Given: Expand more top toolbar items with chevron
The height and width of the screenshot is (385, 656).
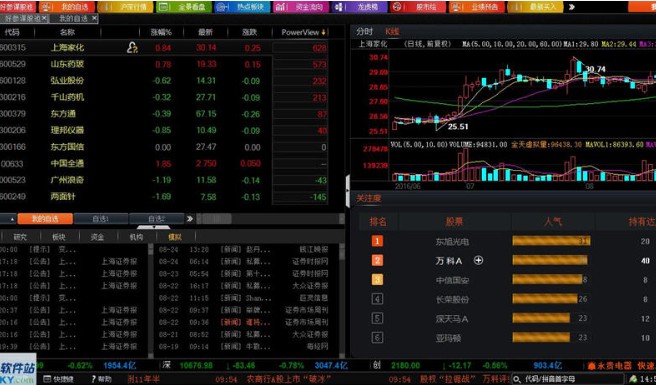Looking at the screenshot, I should click(571, 7).
